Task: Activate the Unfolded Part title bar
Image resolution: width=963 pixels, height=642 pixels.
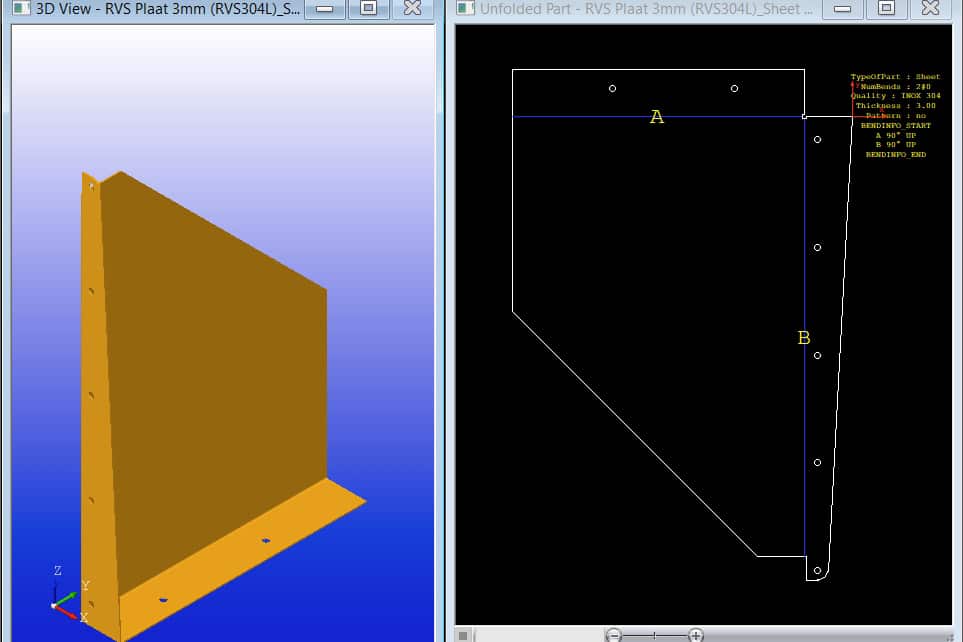Action: 640,9
